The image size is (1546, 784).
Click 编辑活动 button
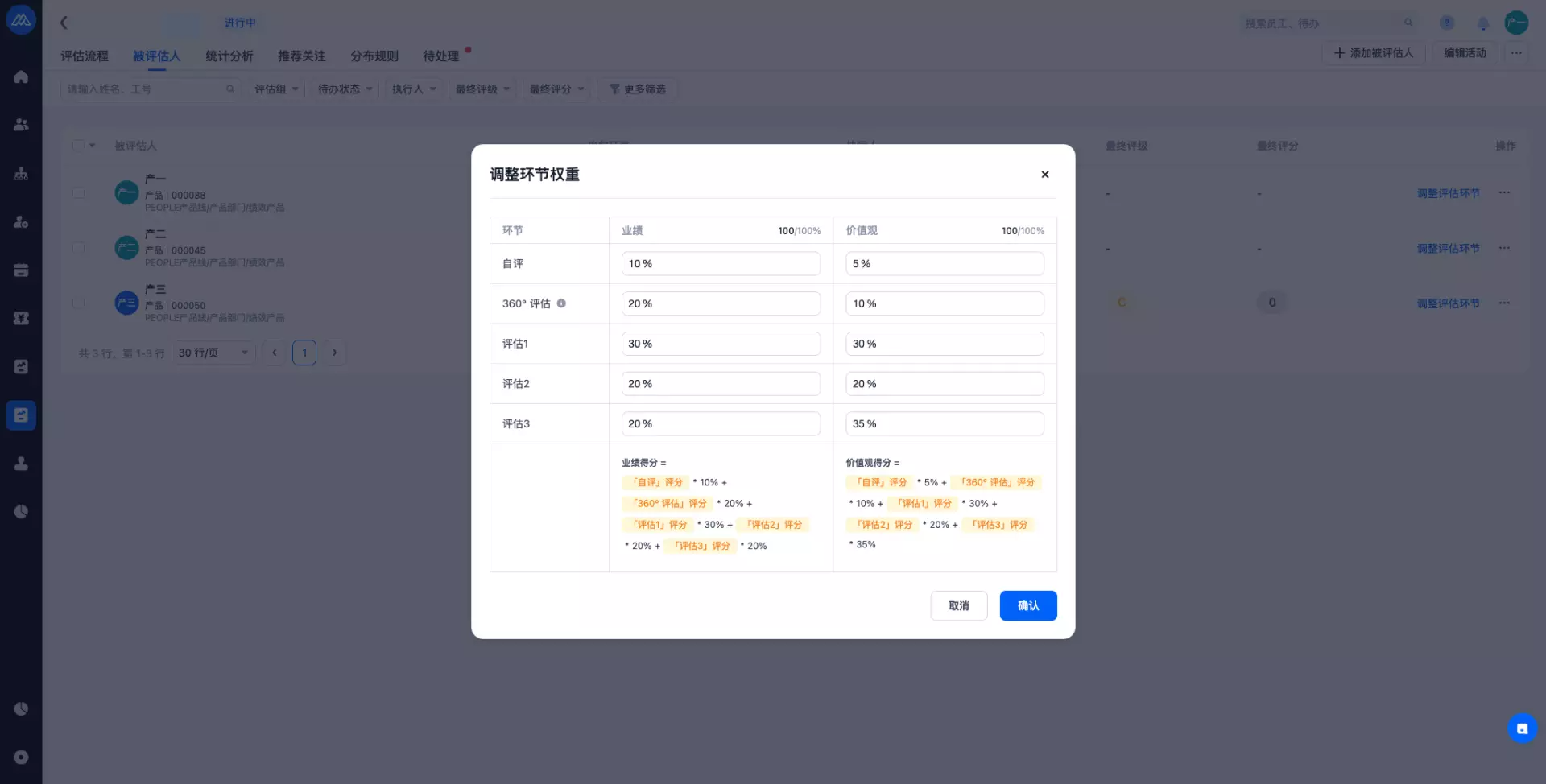tap(1465, 53)
